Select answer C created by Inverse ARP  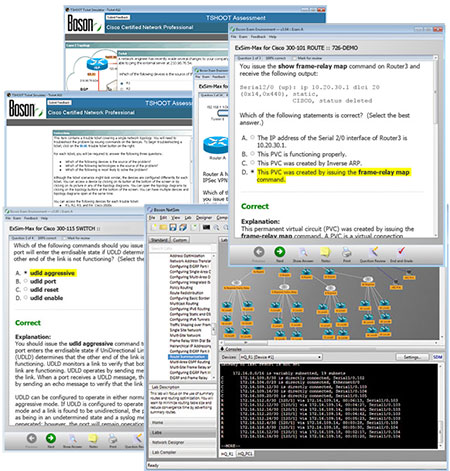252,163
